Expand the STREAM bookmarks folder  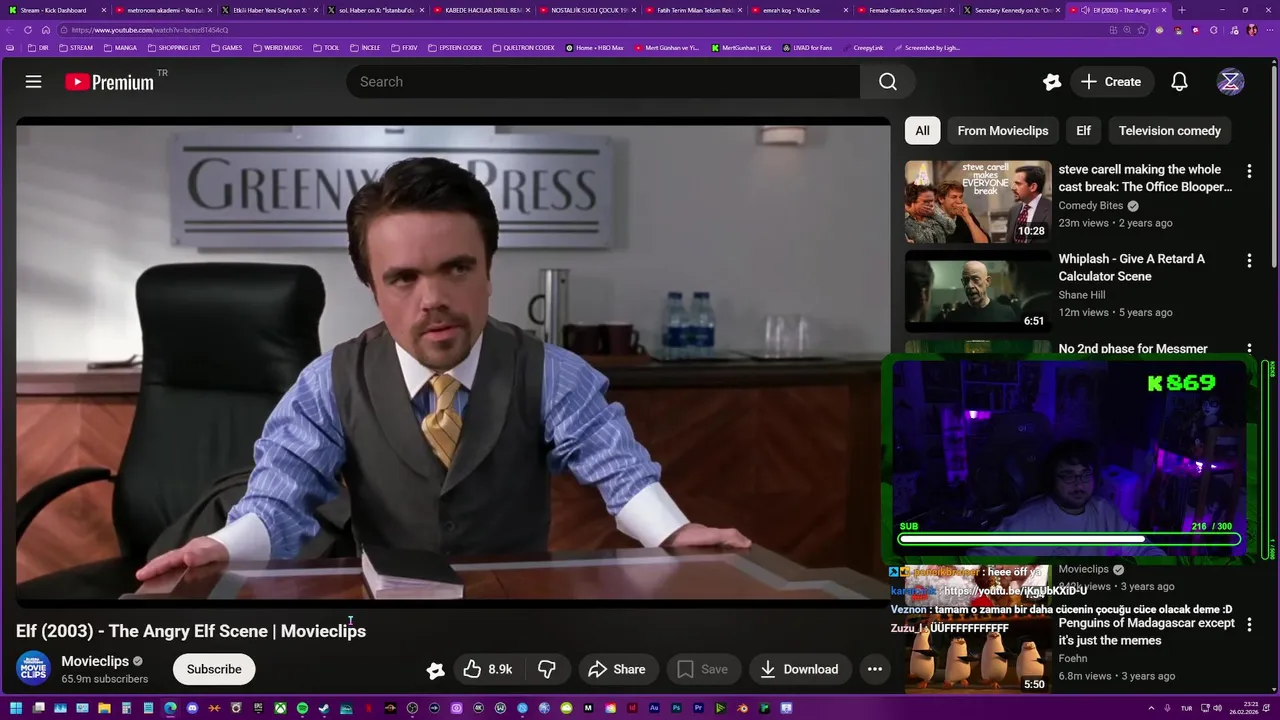tap(76, 48)
